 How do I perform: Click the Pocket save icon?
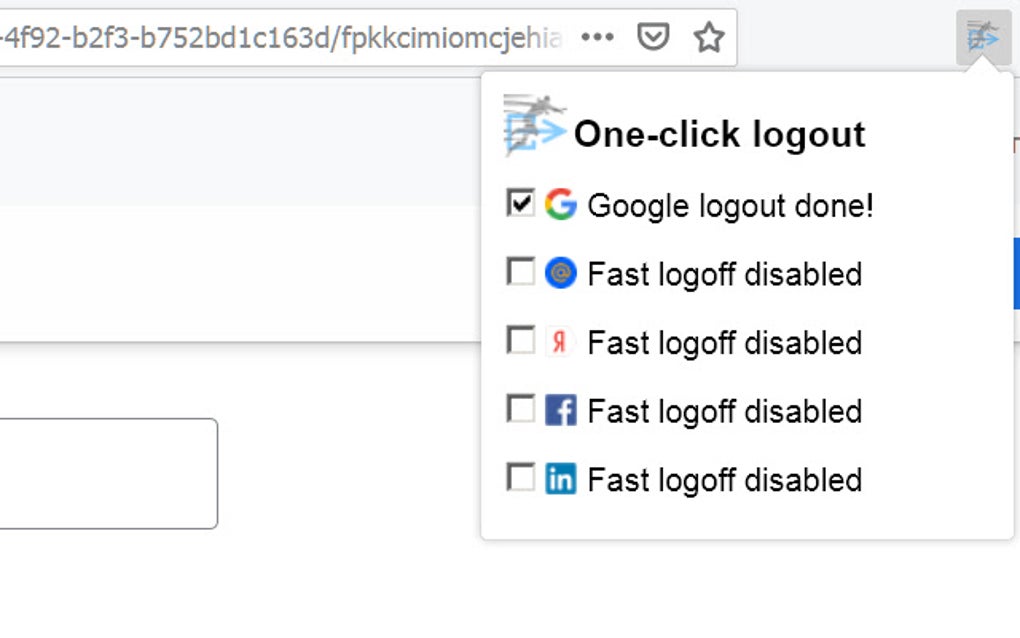click(x=654, y=36)
